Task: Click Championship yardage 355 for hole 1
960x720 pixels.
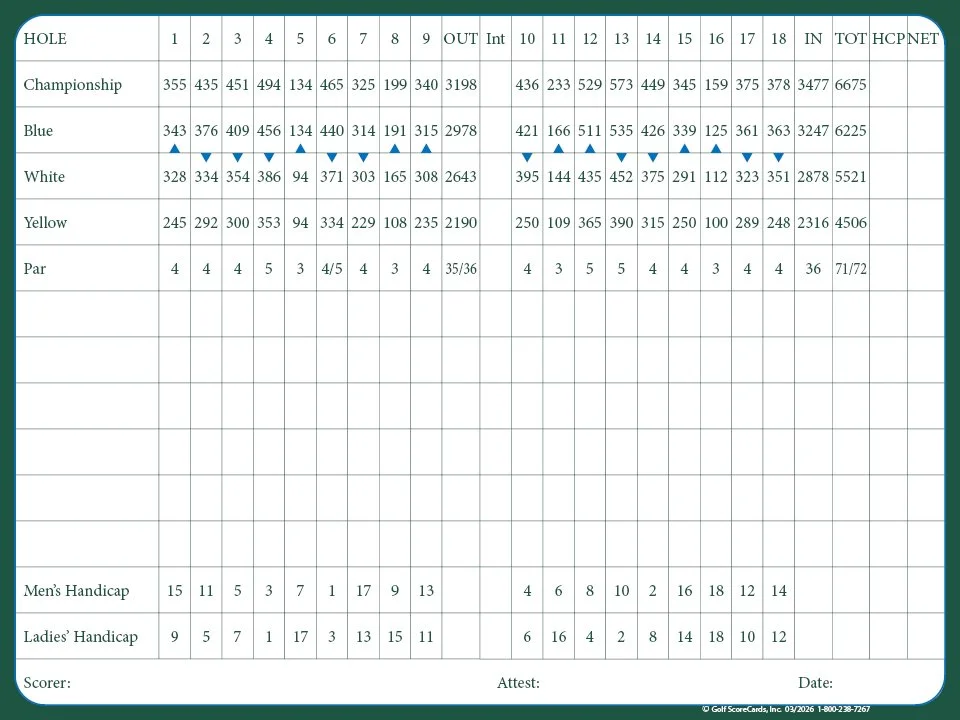Action: coord(174,84)
